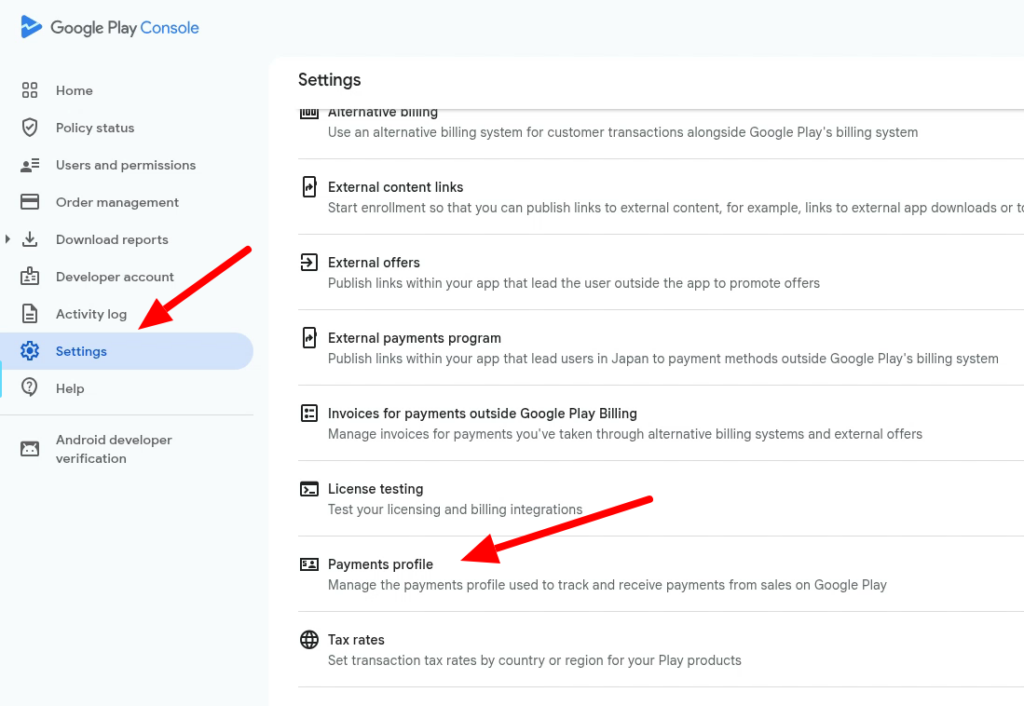
Task: Expand the Download reports submenu arrow
Action: [9, 239]
